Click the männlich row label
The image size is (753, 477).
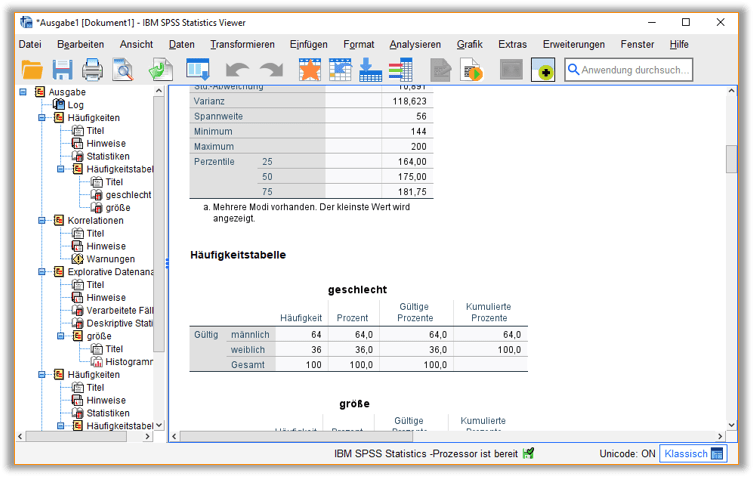(250, 334)
